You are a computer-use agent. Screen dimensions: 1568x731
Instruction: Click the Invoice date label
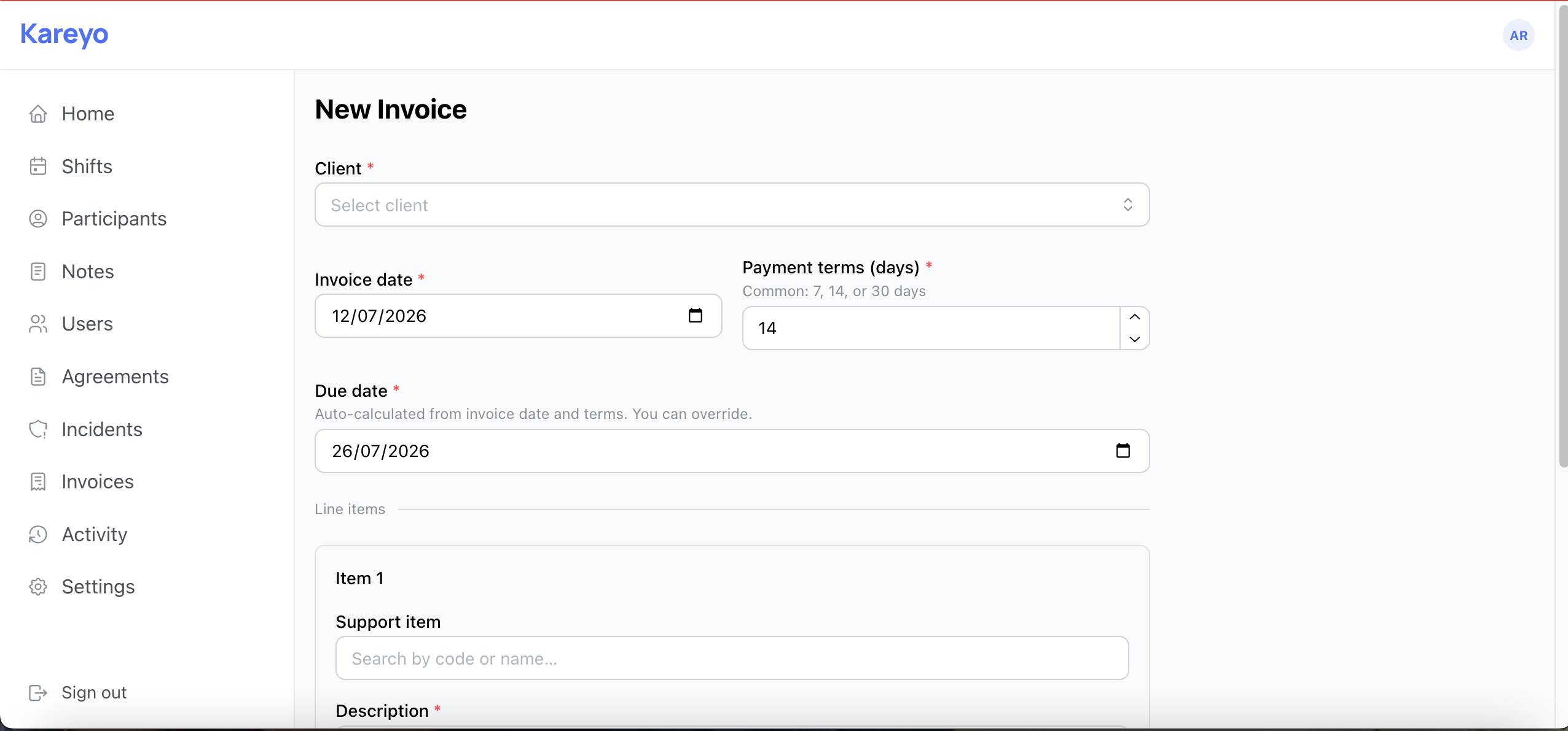click(364, 279)
